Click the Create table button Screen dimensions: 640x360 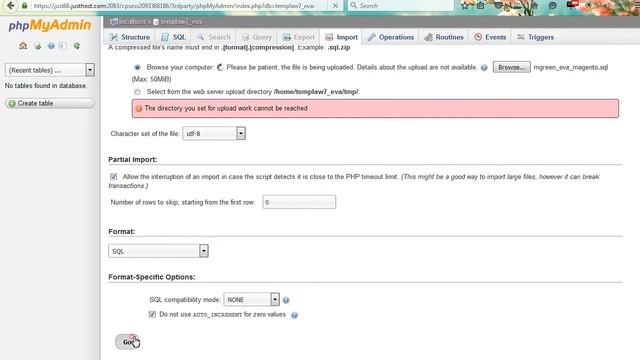pos(50,104)
